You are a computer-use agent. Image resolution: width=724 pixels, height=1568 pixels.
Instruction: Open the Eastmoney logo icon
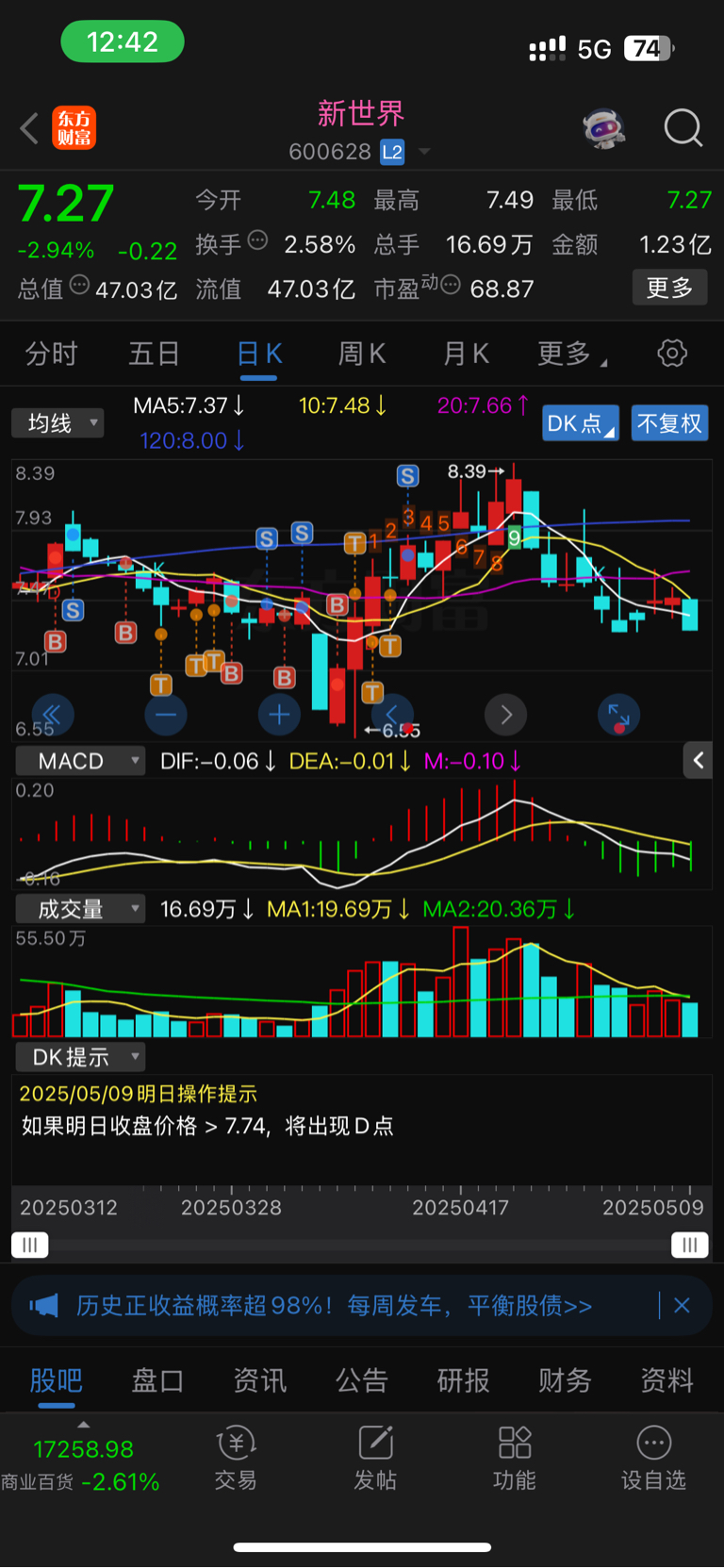(74, 128)
